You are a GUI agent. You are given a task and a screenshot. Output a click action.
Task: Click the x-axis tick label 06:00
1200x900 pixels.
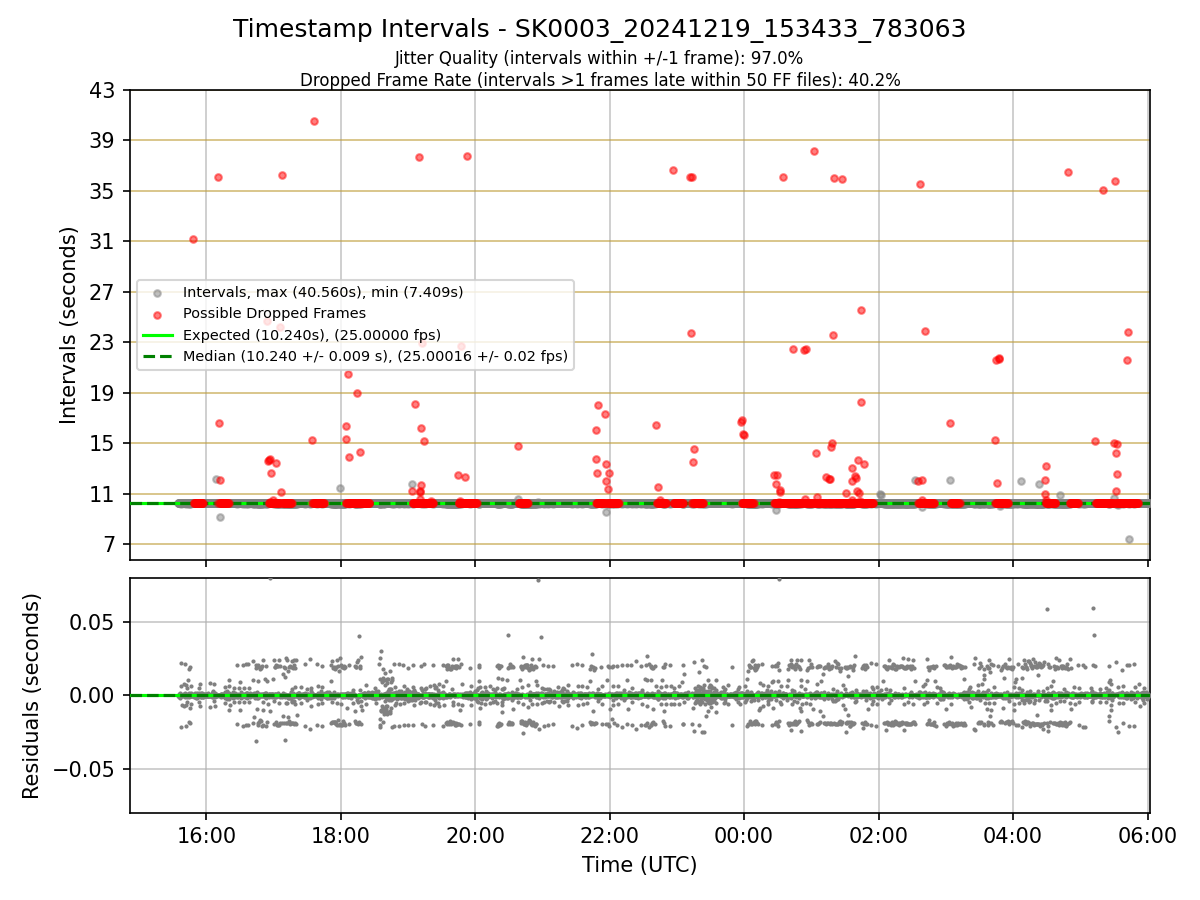(x=1148, y=835)
